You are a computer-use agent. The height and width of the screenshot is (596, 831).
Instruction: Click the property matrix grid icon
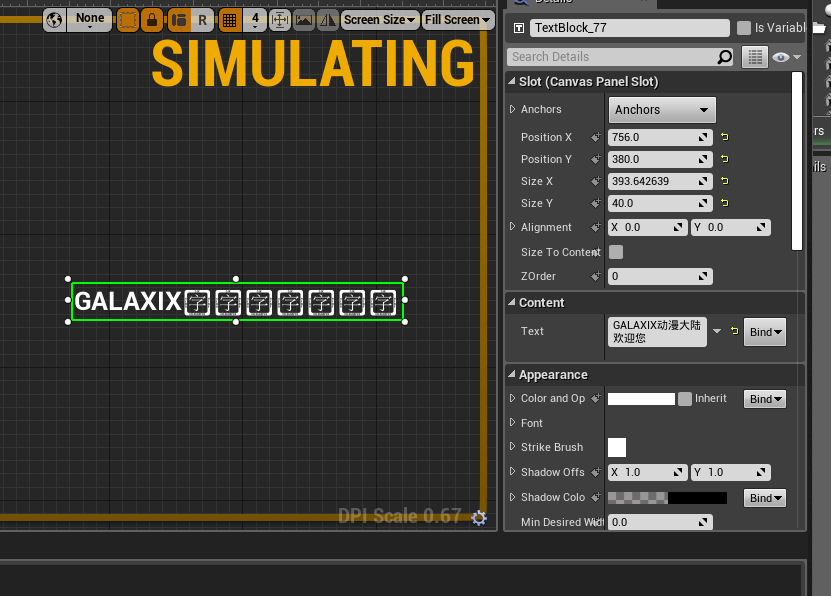tap(755, 57)
